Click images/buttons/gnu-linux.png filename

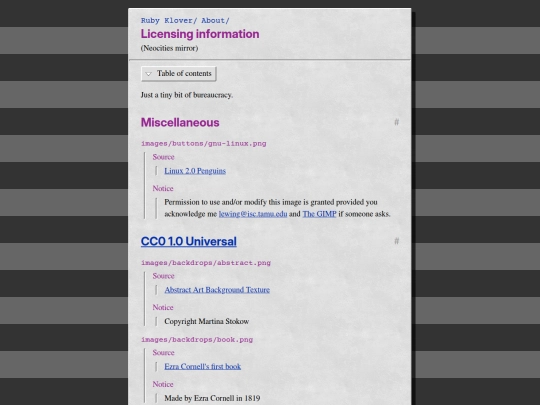pos(204,144)
